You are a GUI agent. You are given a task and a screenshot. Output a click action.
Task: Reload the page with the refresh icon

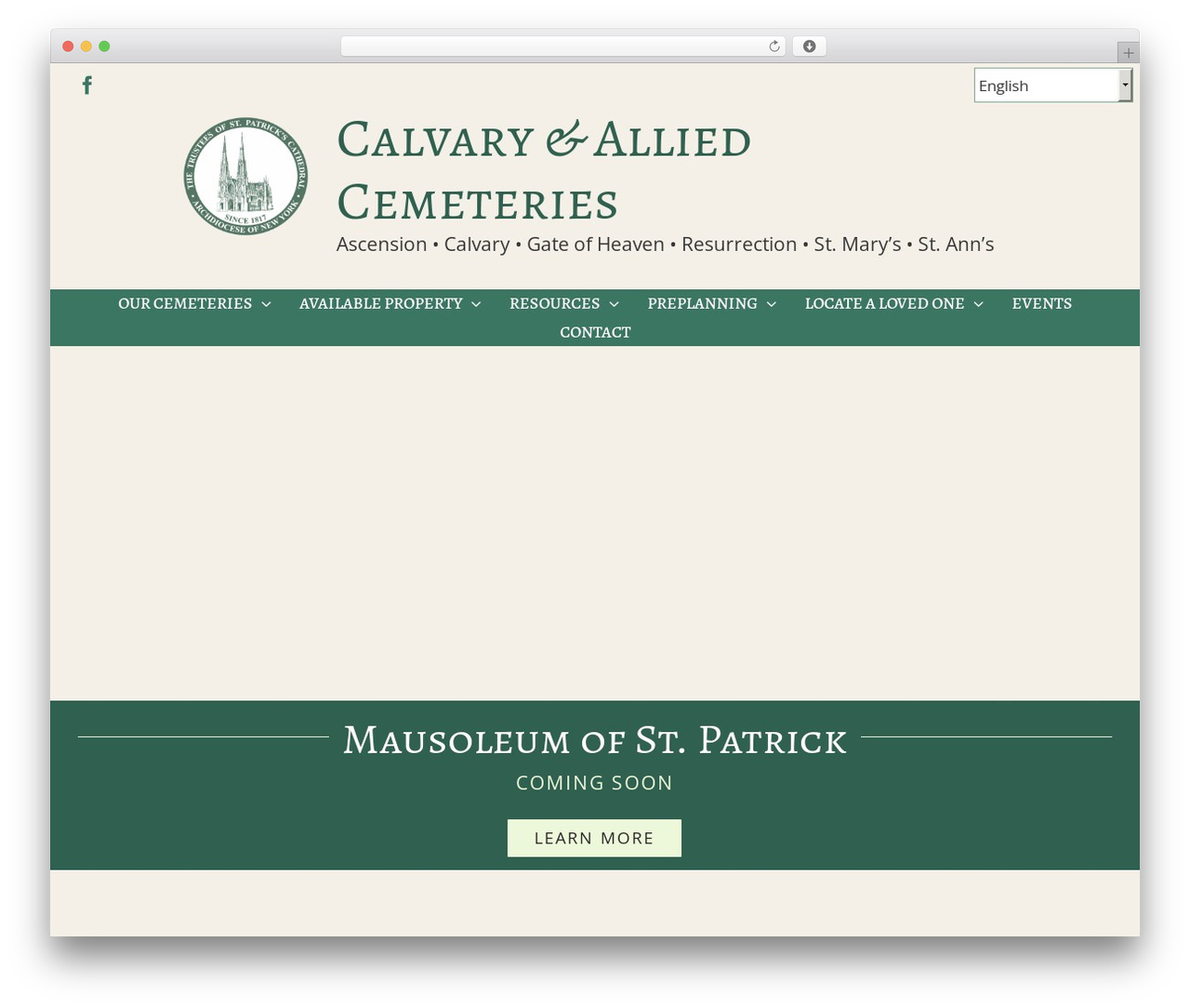774,46
